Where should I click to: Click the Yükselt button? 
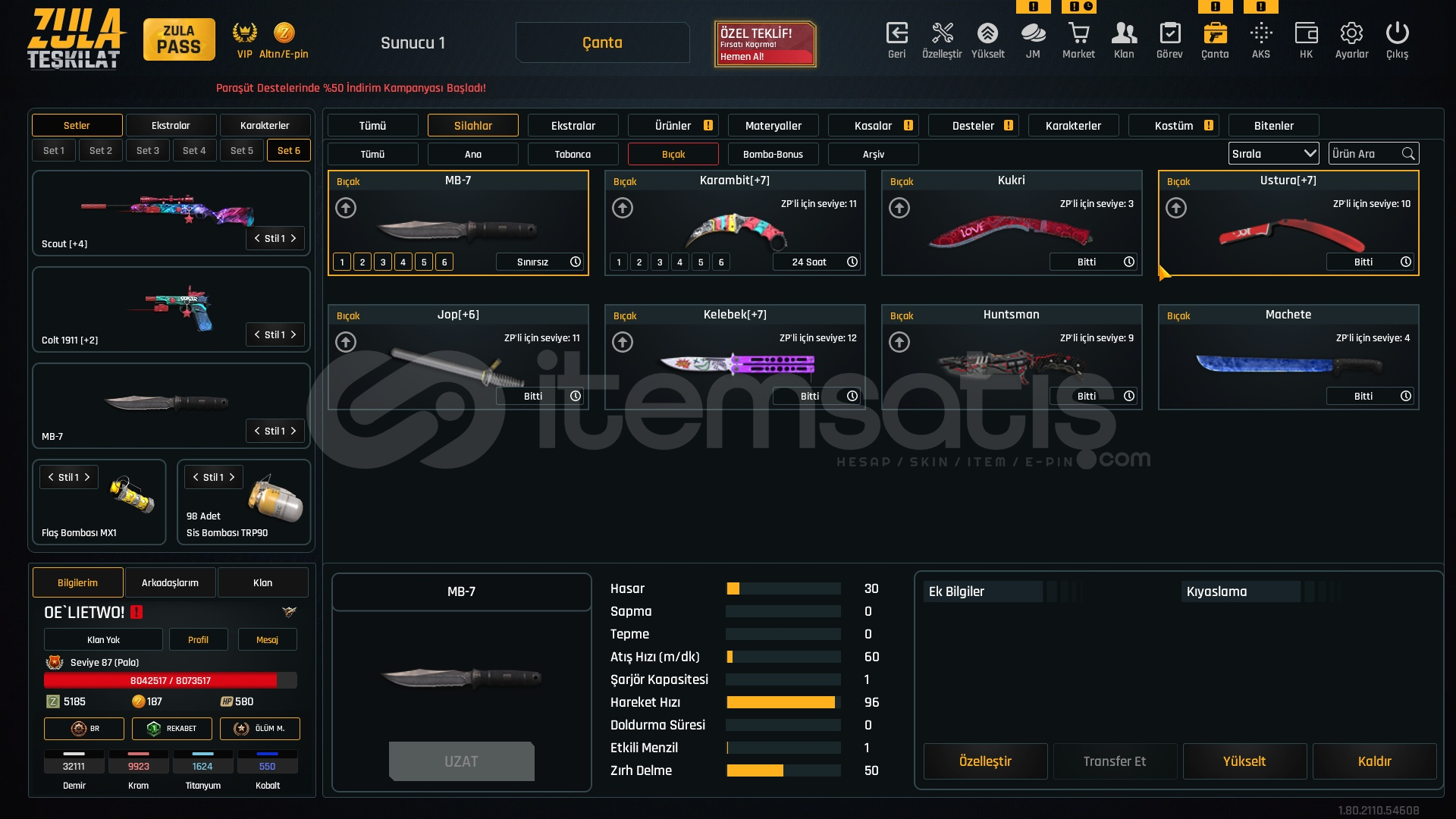(x=1244, y=761)
